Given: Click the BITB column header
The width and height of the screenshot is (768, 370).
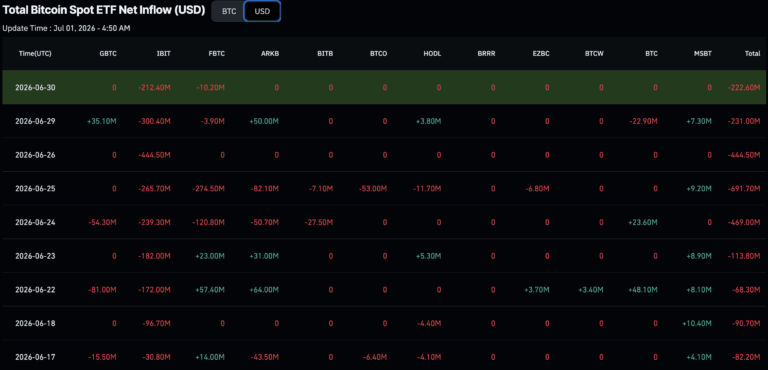Looking at the screenshot, I should (325, 54).
